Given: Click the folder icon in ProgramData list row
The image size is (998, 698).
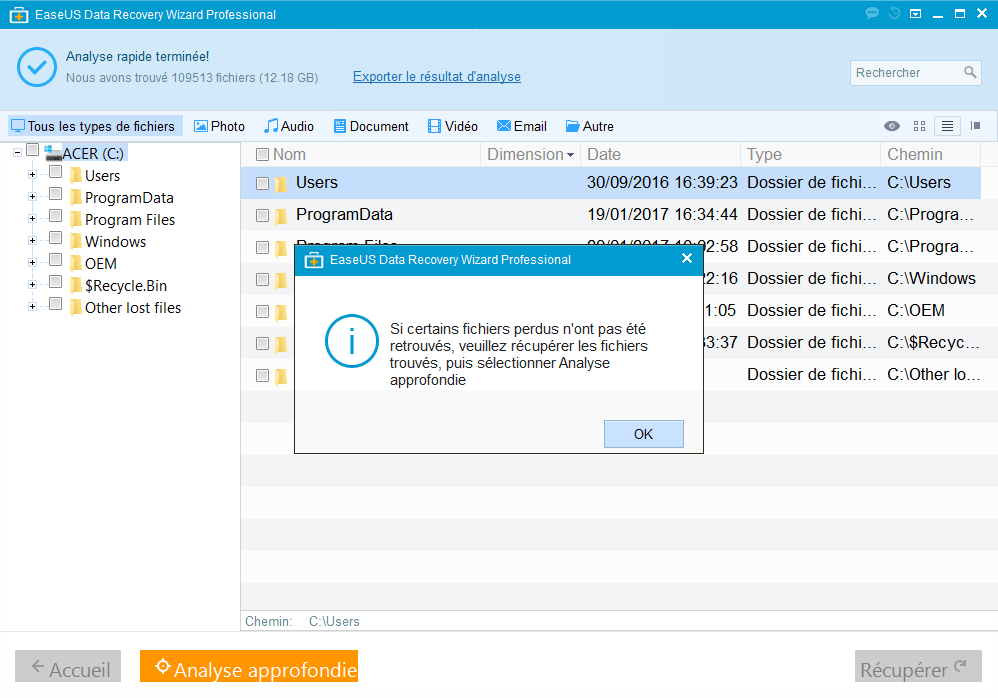Looking at the screenshot, I should 281,216.
